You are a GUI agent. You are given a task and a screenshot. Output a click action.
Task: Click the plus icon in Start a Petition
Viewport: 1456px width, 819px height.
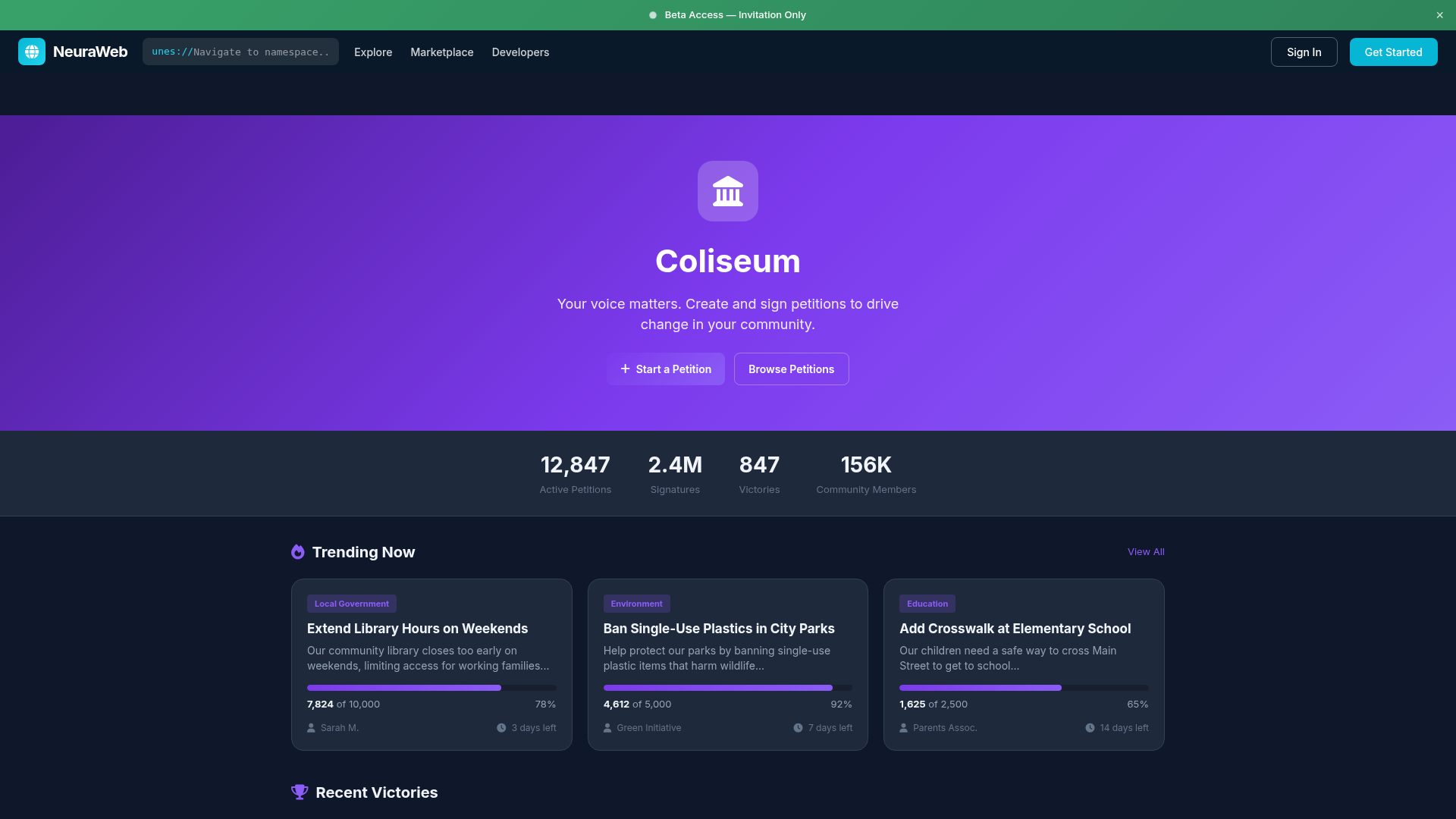pyautogui.click(x=625, y=369)
